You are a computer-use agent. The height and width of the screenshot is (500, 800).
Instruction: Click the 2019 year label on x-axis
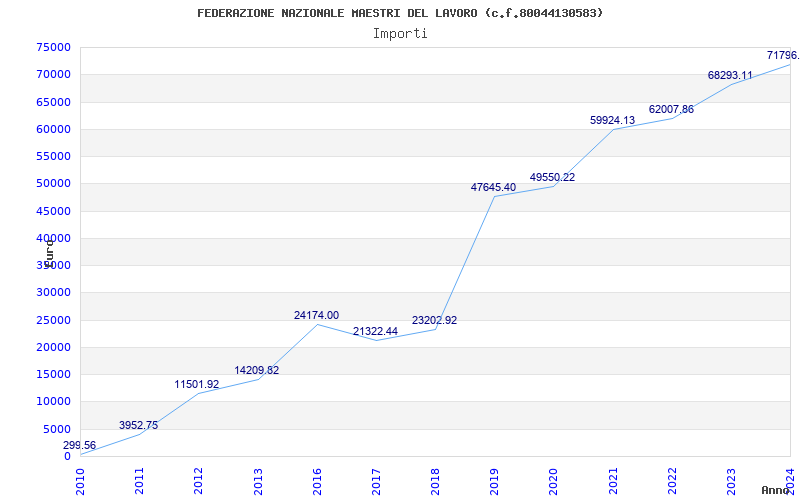point(495,480)
